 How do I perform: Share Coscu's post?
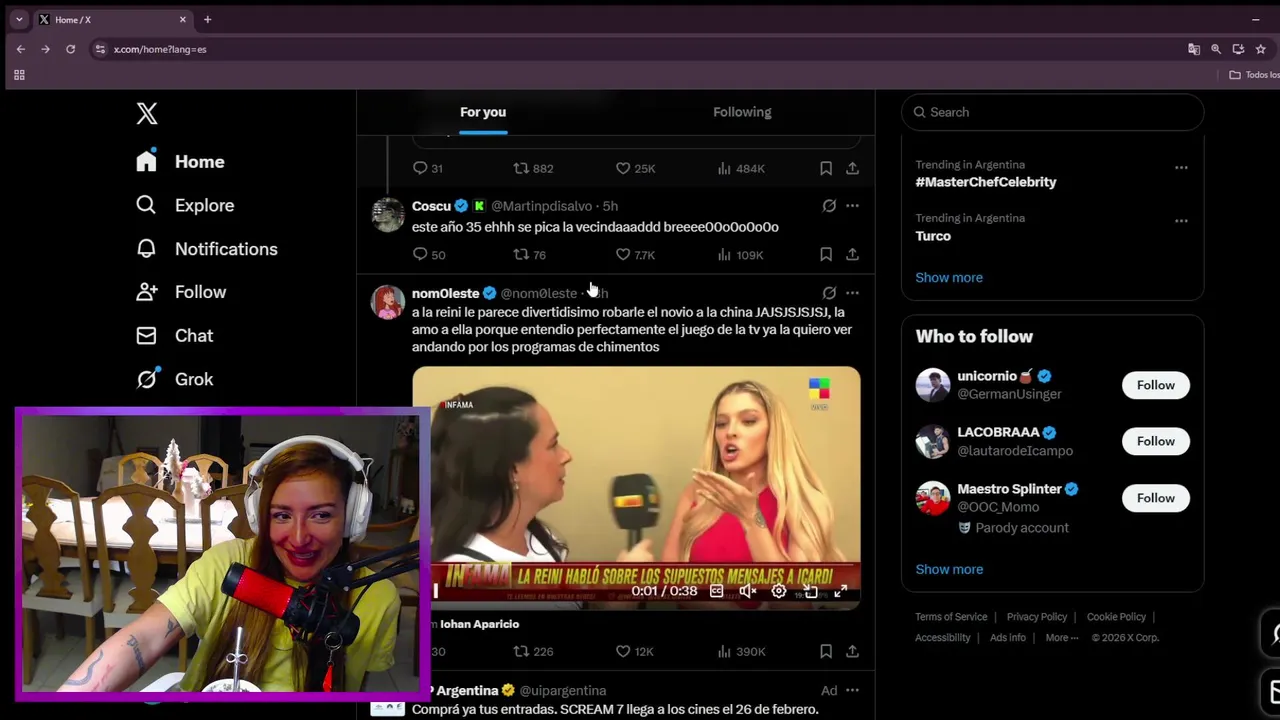click(x=852, y=255)
